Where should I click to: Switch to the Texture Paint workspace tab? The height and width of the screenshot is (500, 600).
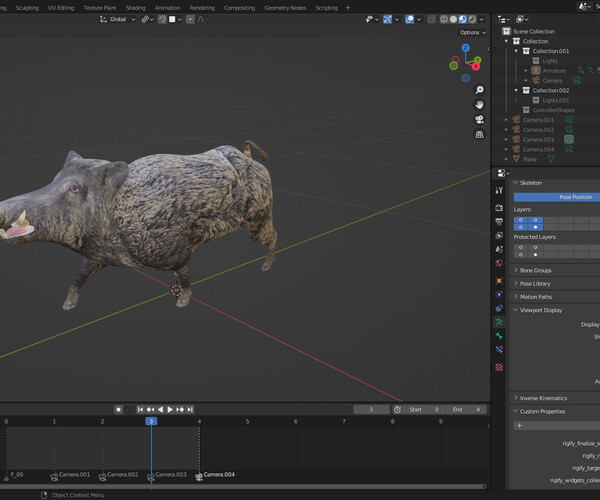(99, 8)
